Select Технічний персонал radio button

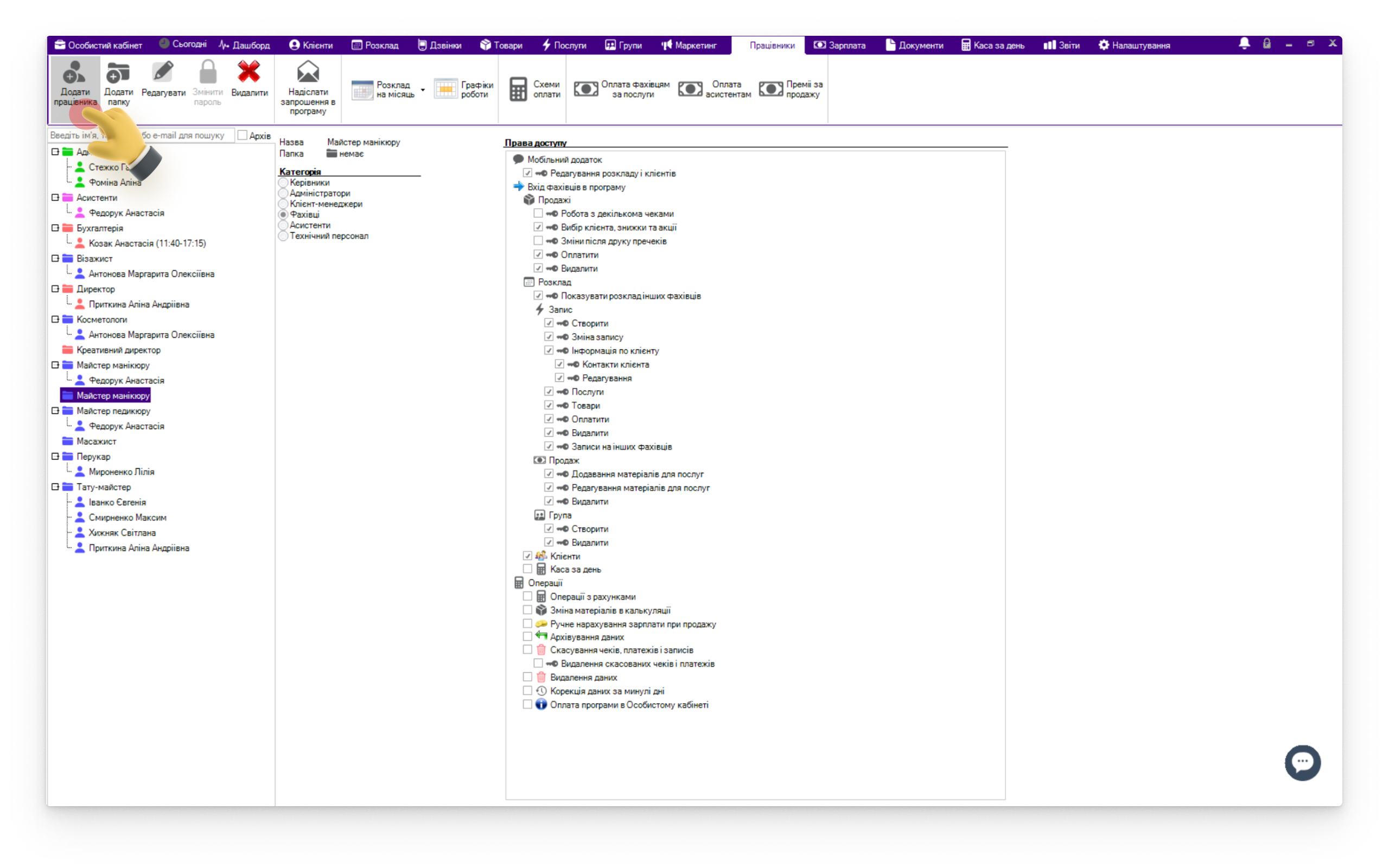coord(283,236)
